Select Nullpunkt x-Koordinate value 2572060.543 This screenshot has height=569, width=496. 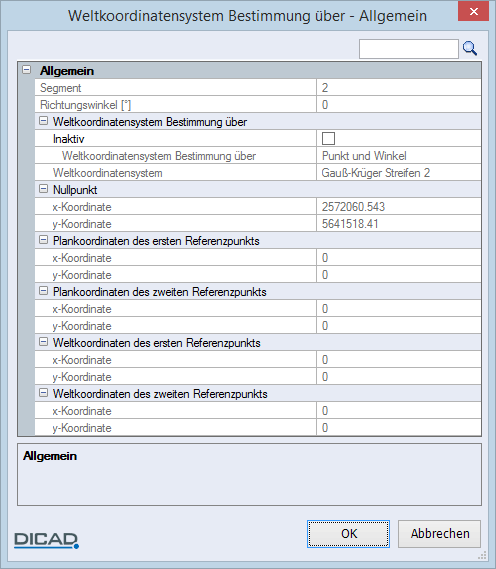[x=399, y=206]
